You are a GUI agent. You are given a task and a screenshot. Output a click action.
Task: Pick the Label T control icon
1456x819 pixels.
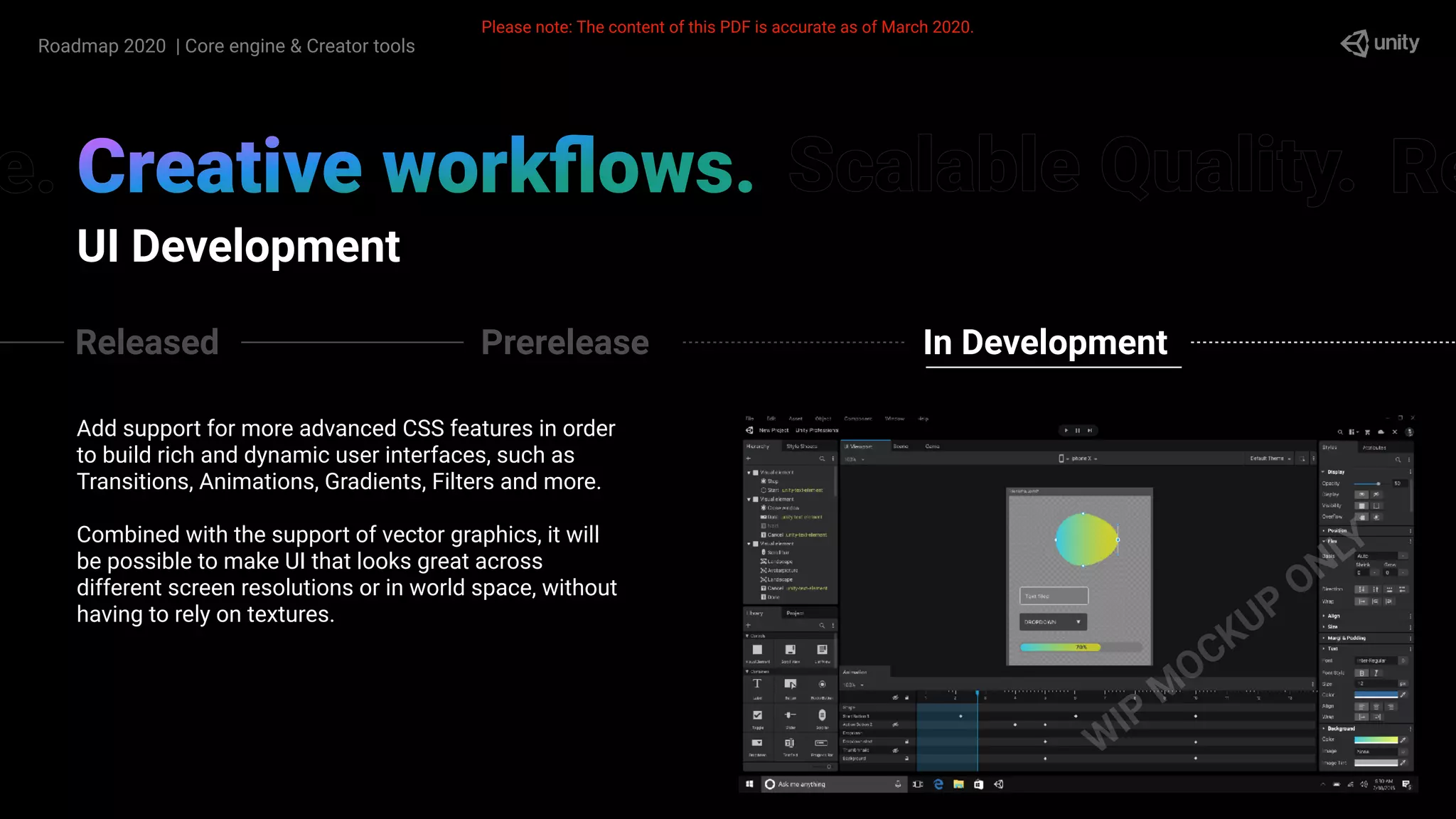(757, 684)
